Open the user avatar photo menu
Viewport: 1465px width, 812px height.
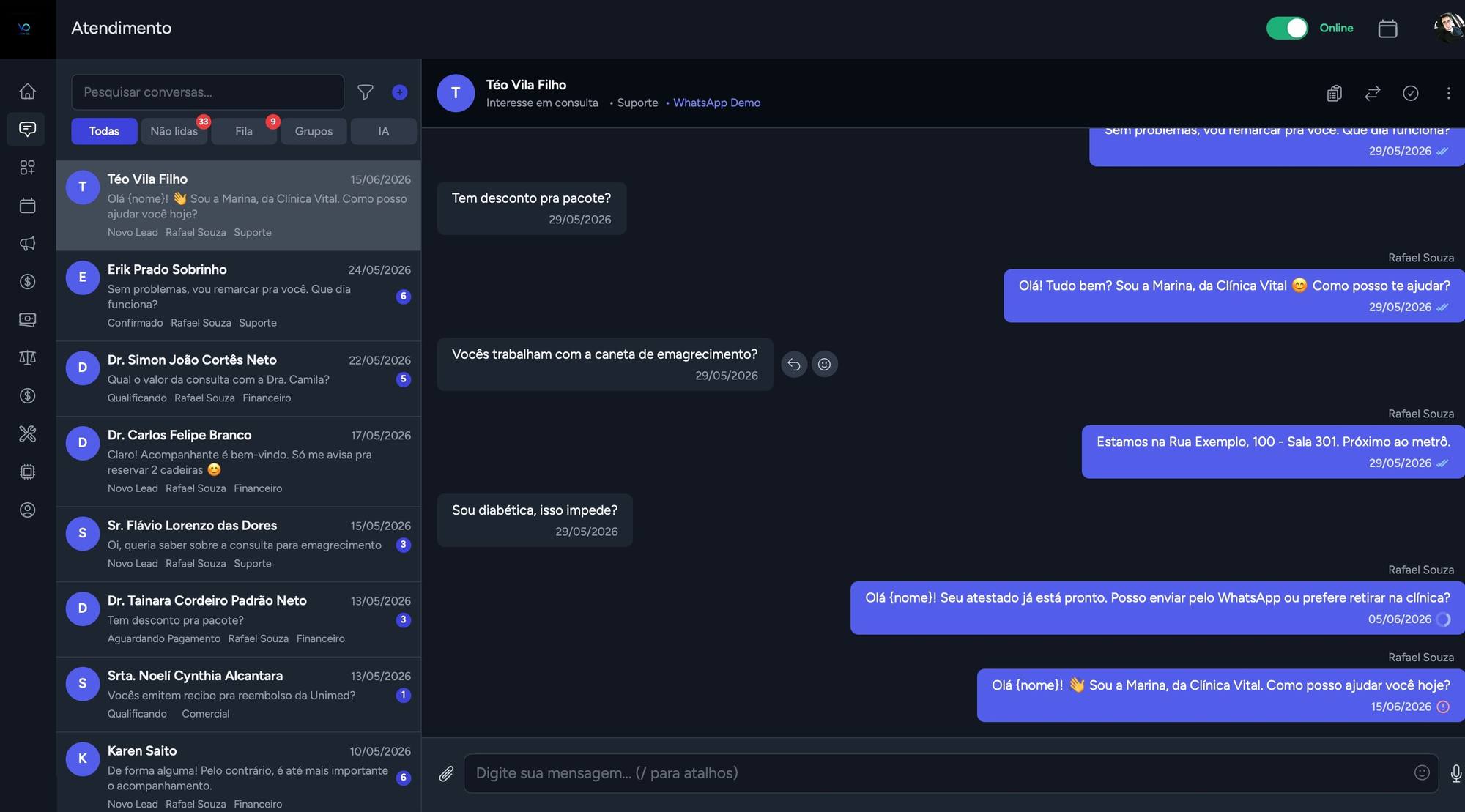point(1448,28)
